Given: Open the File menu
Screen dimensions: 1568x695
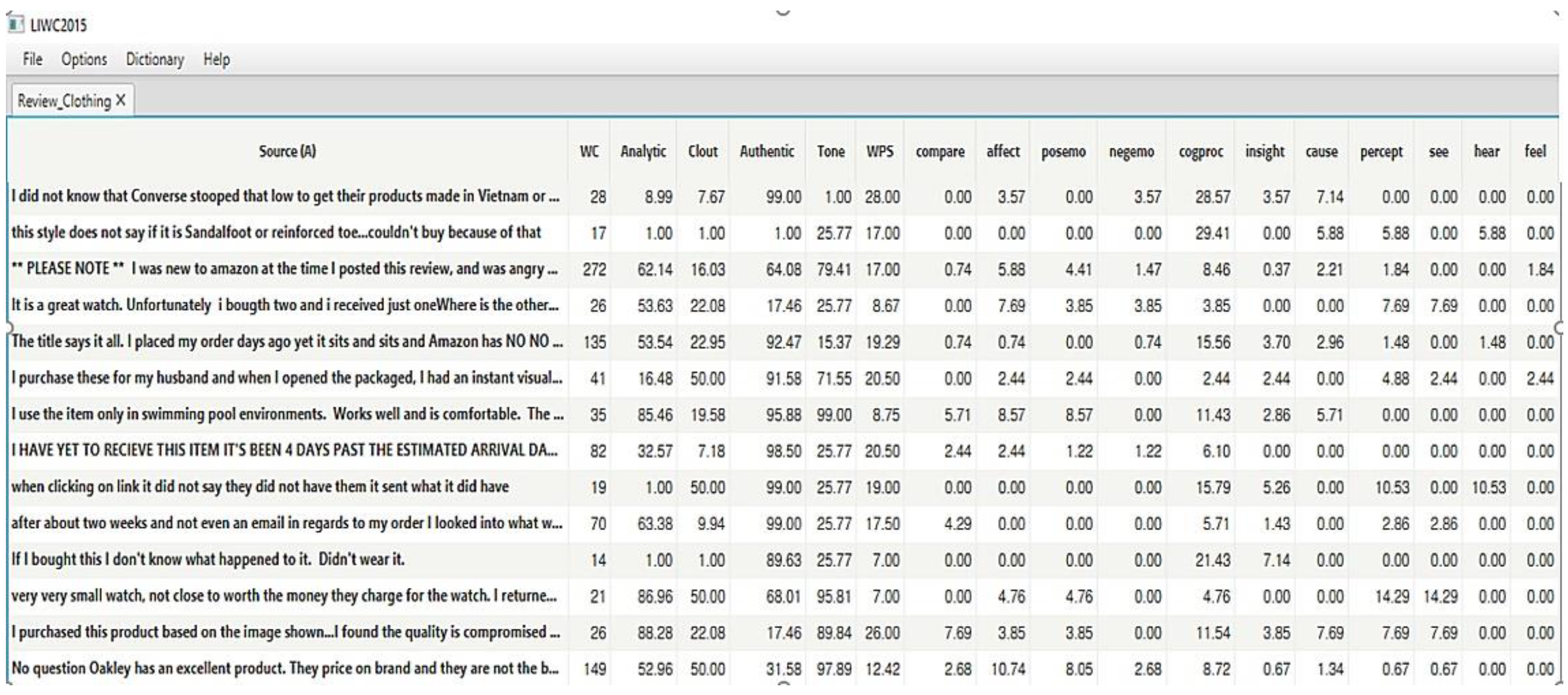Looking at the screenshot, I should coord(32,60).
